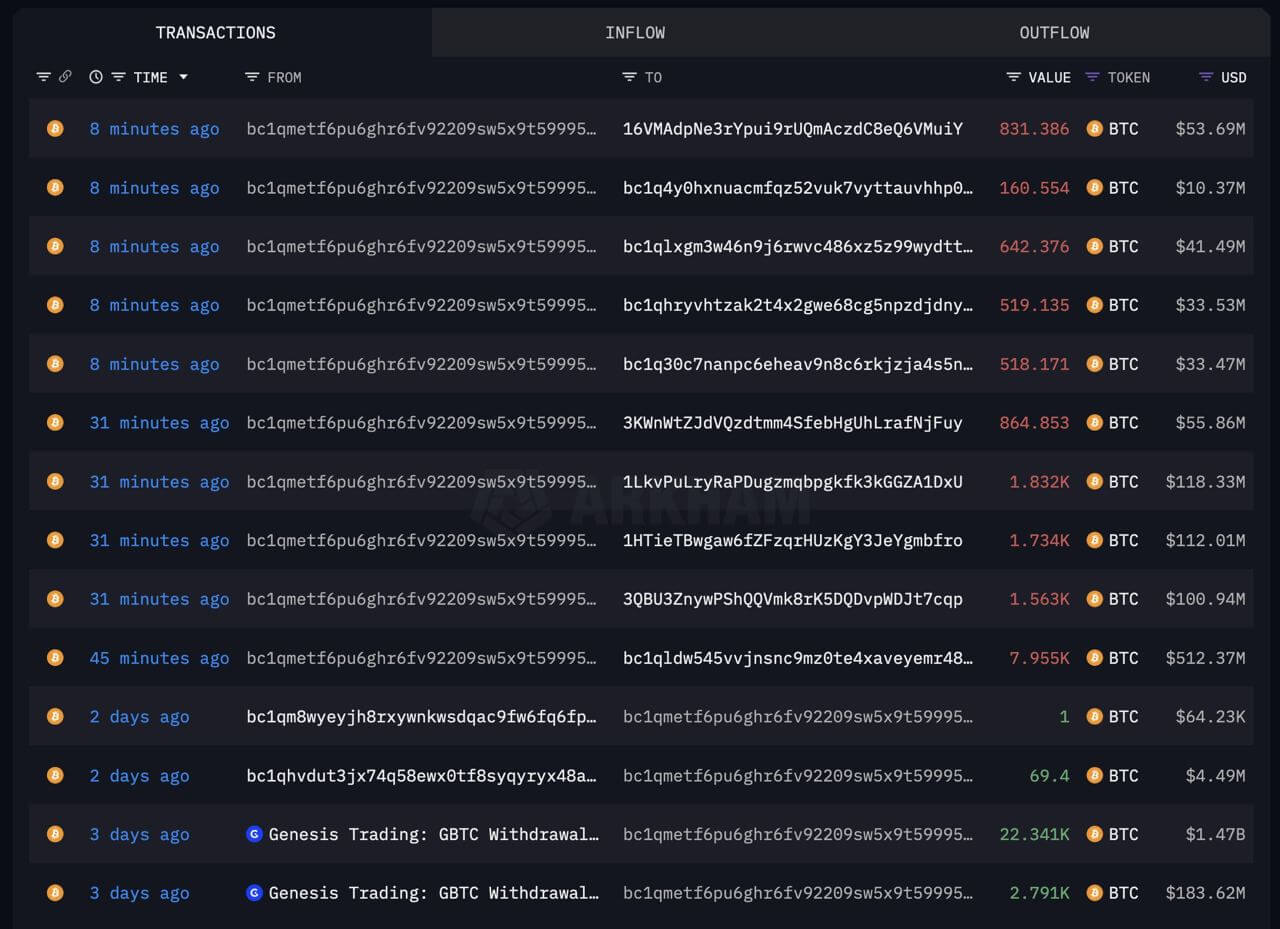
Task: Select the TRANSACTIONS tab
Action: pos(216,33)
